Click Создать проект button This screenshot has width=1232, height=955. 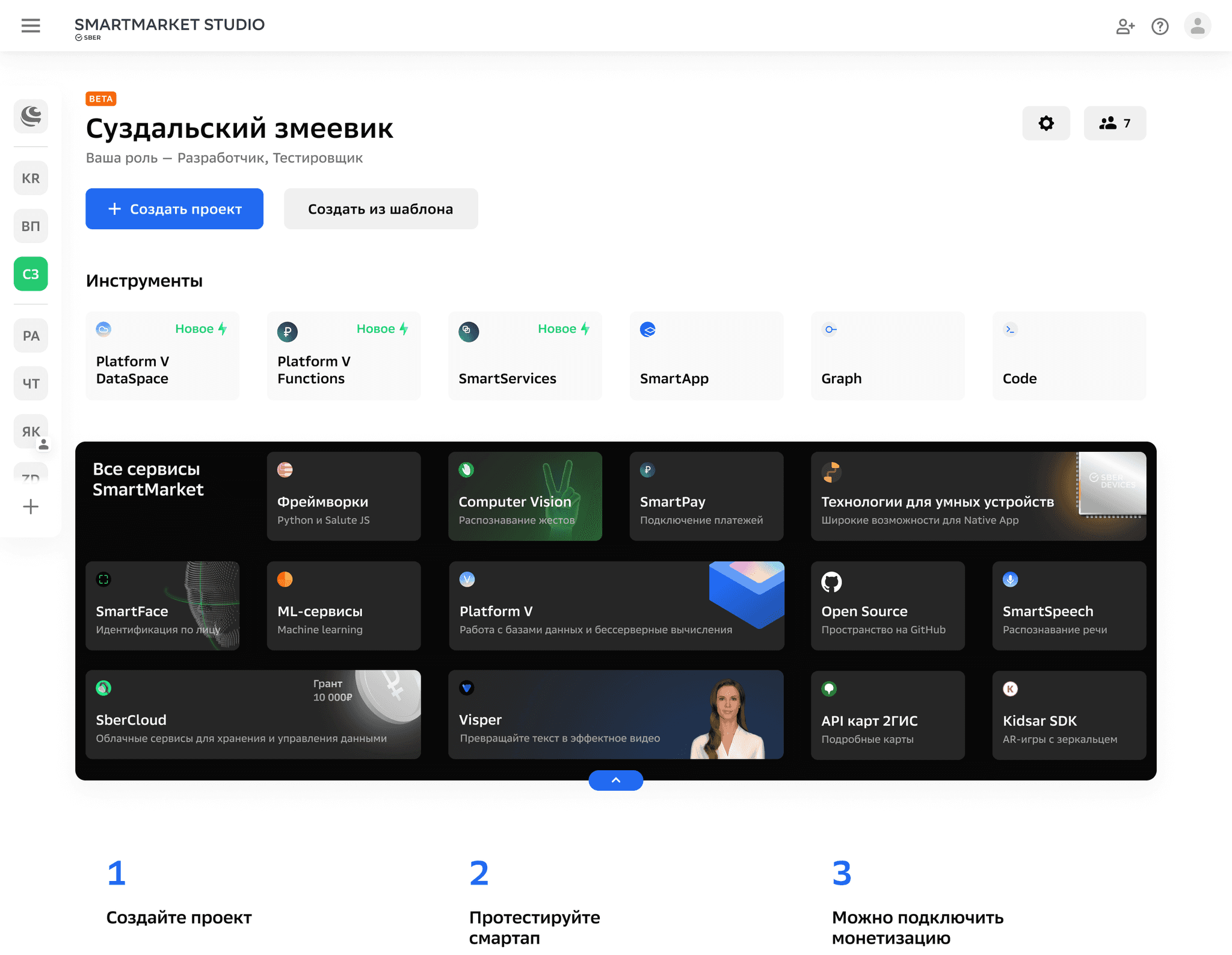174,209
